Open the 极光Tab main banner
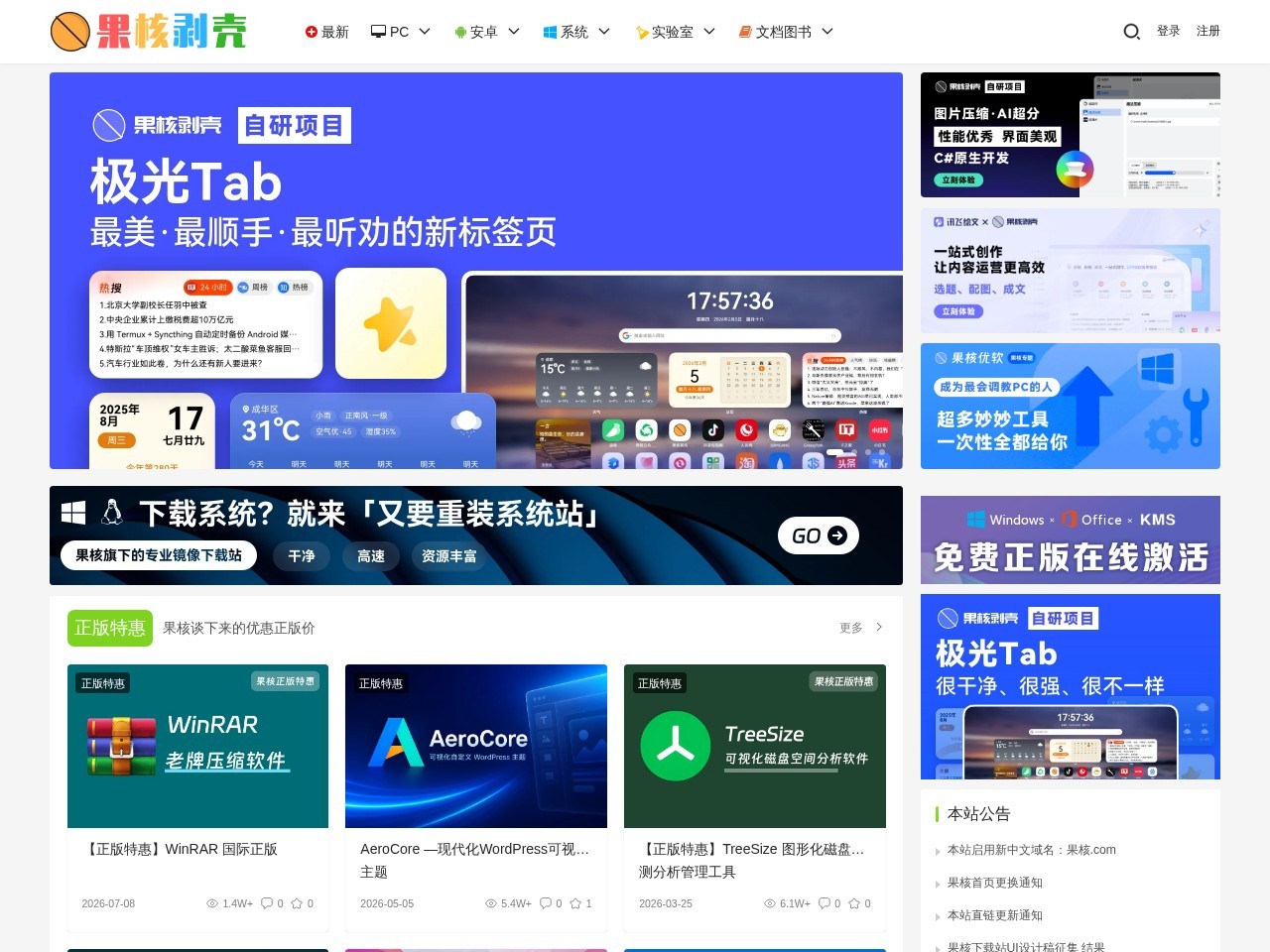 pyautogui.click(x=476, y=271)
